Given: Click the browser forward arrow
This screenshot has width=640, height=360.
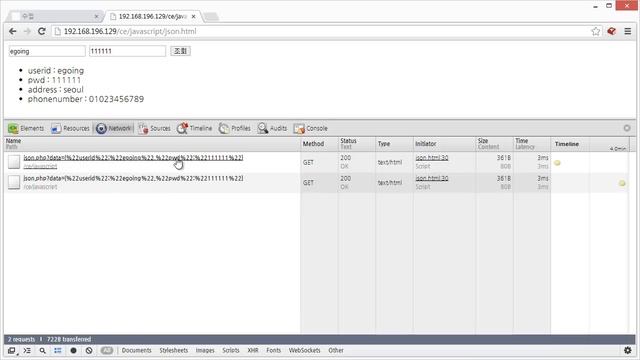Looking at the screenshot, I should coord(27,31).
